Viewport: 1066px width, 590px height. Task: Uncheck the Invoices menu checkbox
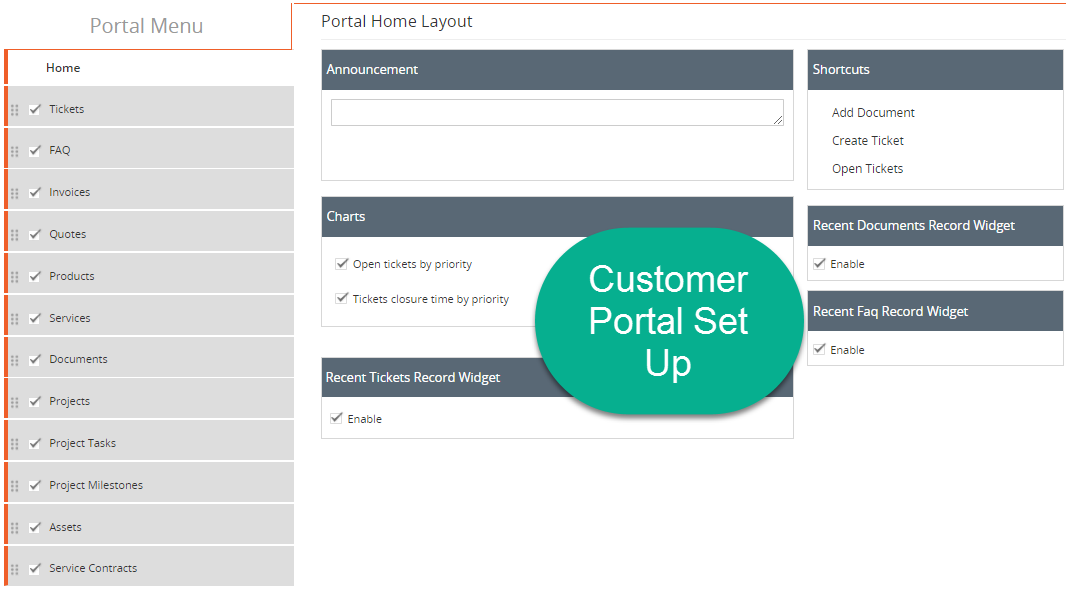click(x=35, y=192)
